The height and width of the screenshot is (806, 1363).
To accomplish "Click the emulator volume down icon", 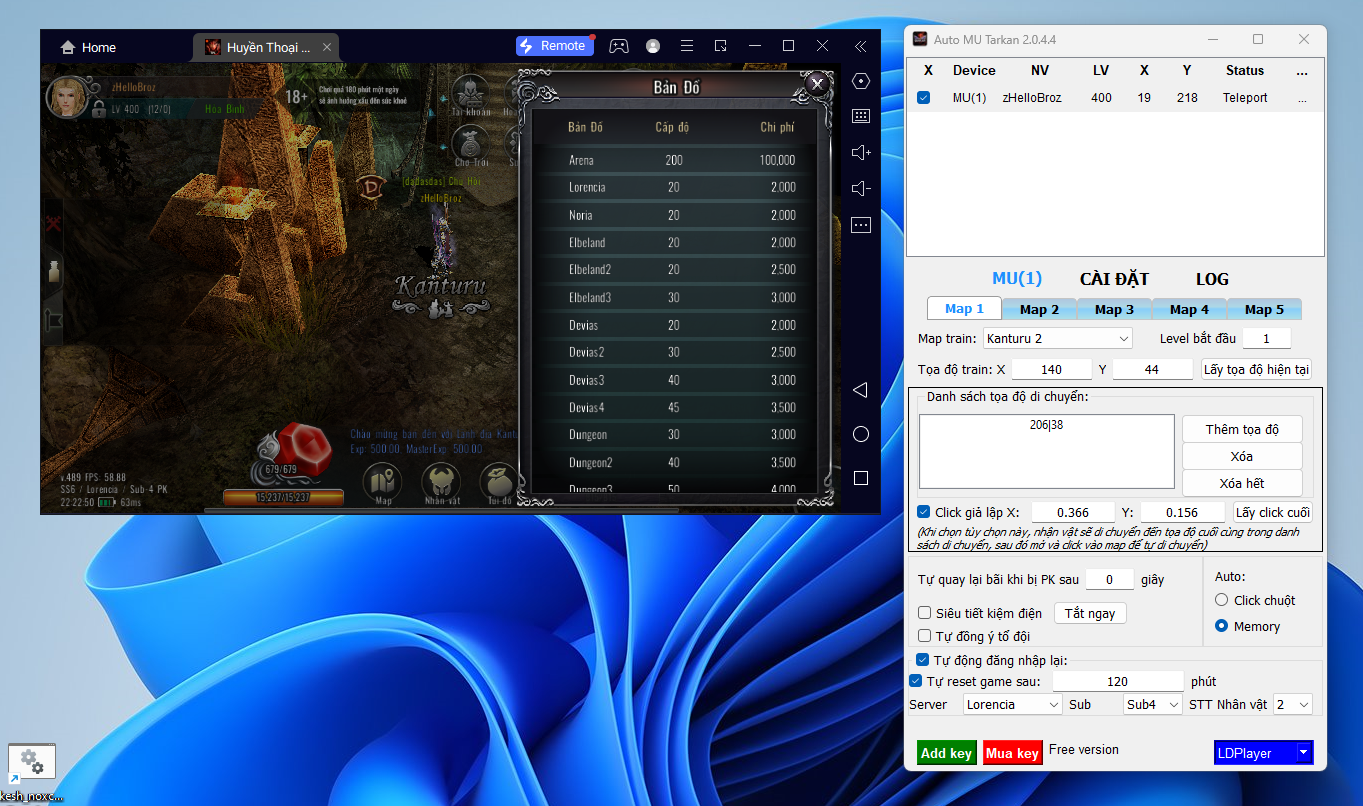I will point(860,189).
